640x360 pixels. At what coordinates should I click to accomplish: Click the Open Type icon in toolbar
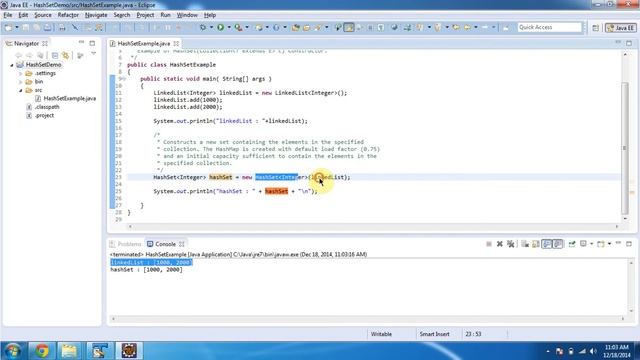click(296, 28)
